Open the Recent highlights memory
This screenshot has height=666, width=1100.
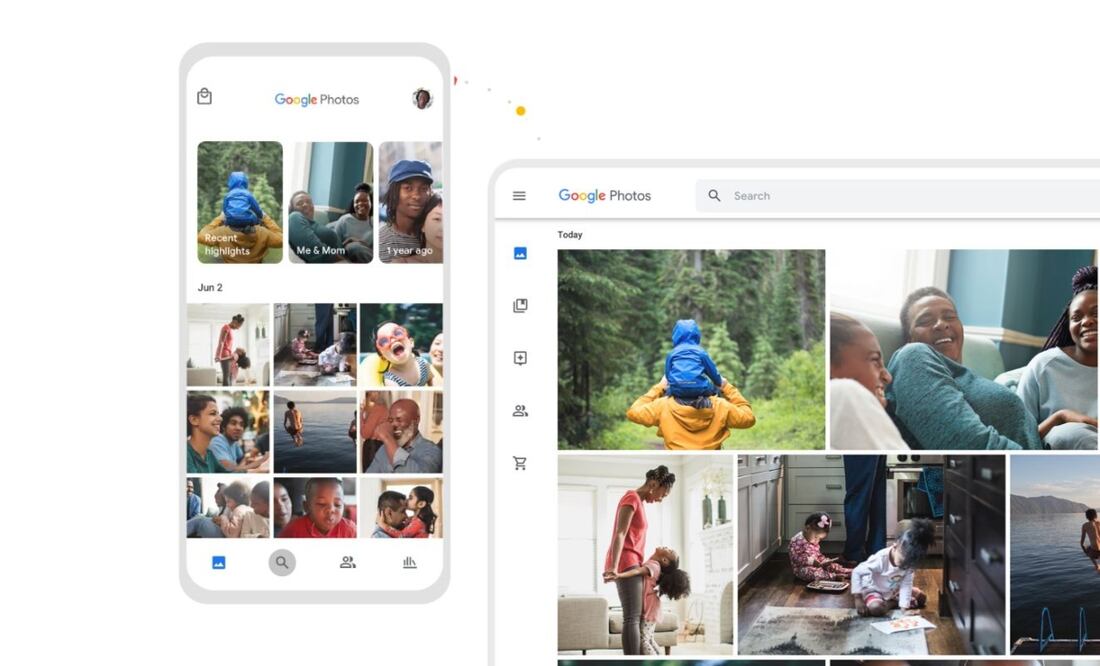pyautogui.click(x=240, y=203)
